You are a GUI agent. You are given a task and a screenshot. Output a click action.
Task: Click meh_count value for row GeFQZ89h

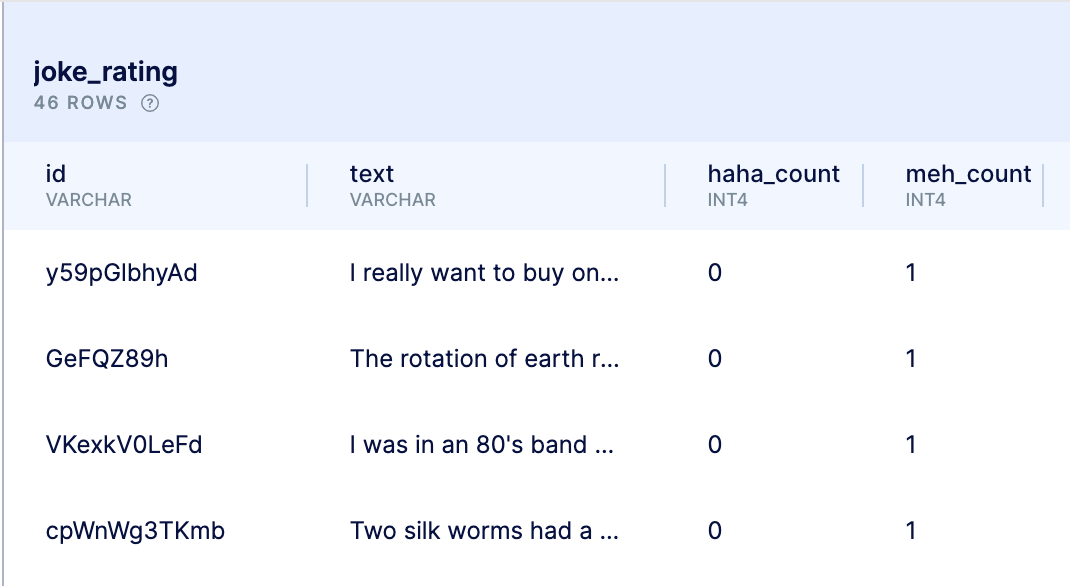pyautogui.click(x=911, y=359)
